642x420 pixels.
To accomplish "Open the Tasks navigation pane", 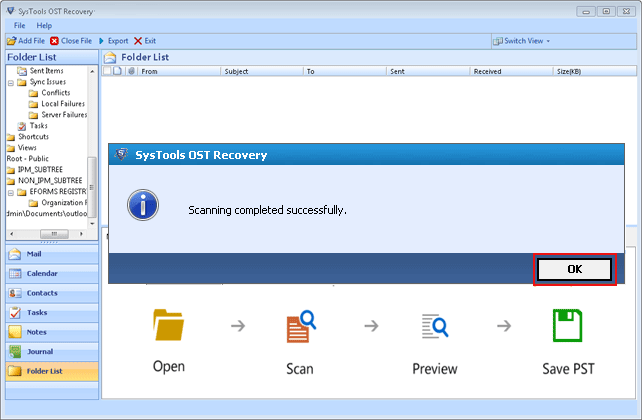I will 52,313.
